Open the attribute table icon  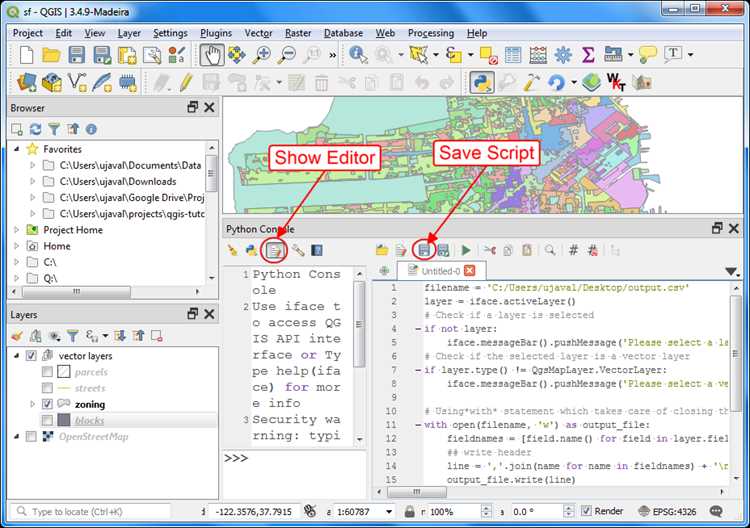[513, 55]
